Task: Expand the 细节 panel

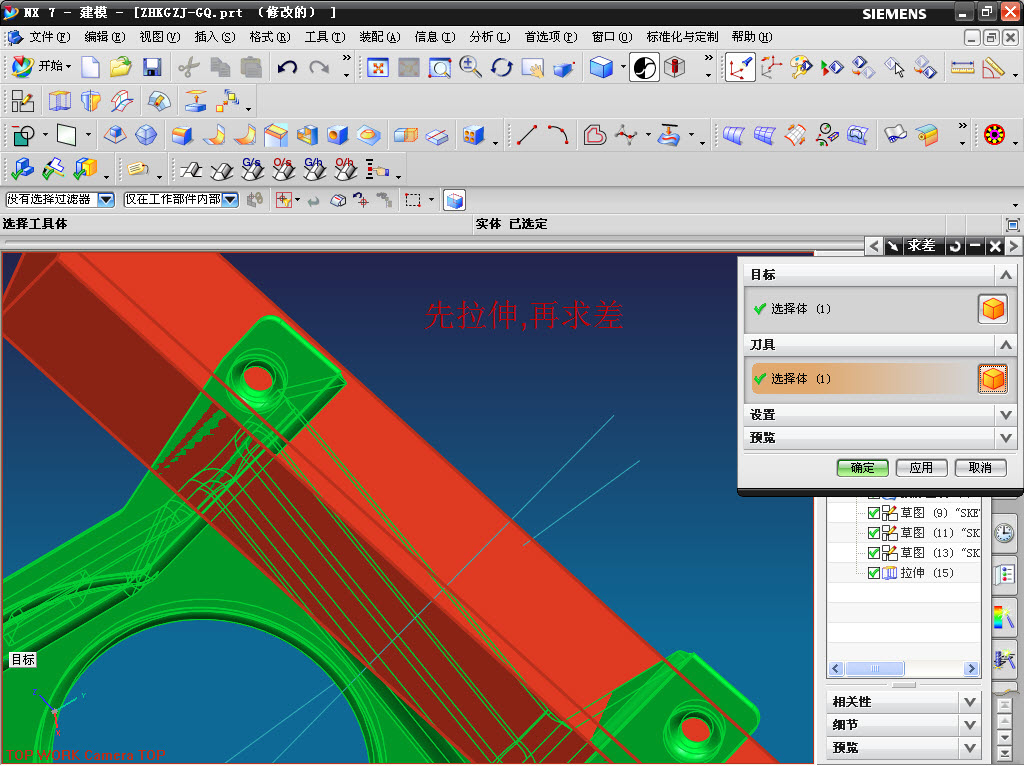Action: pos(970,725)
